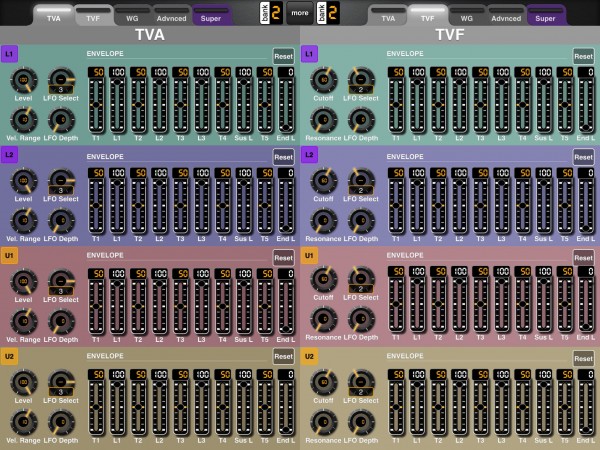This screenshot has width=600, height=450.
Task: Open the TVA tab in the right panel
Action: pos(388,16)
